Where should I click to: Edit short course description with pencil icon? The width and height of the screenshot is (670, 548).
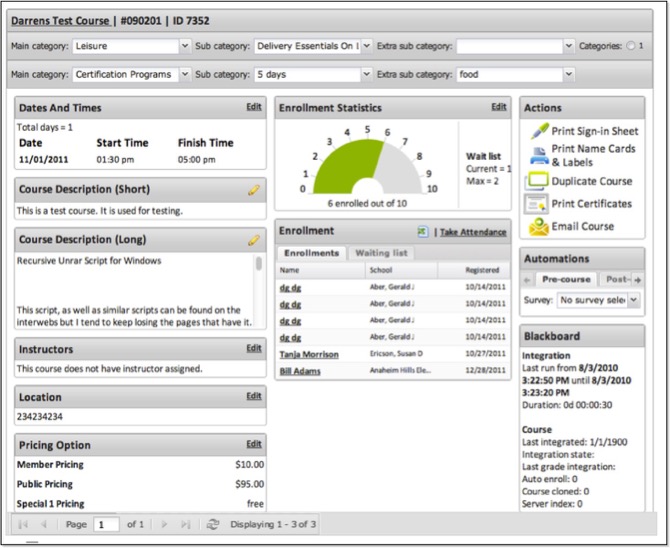(x=254, y=189)
